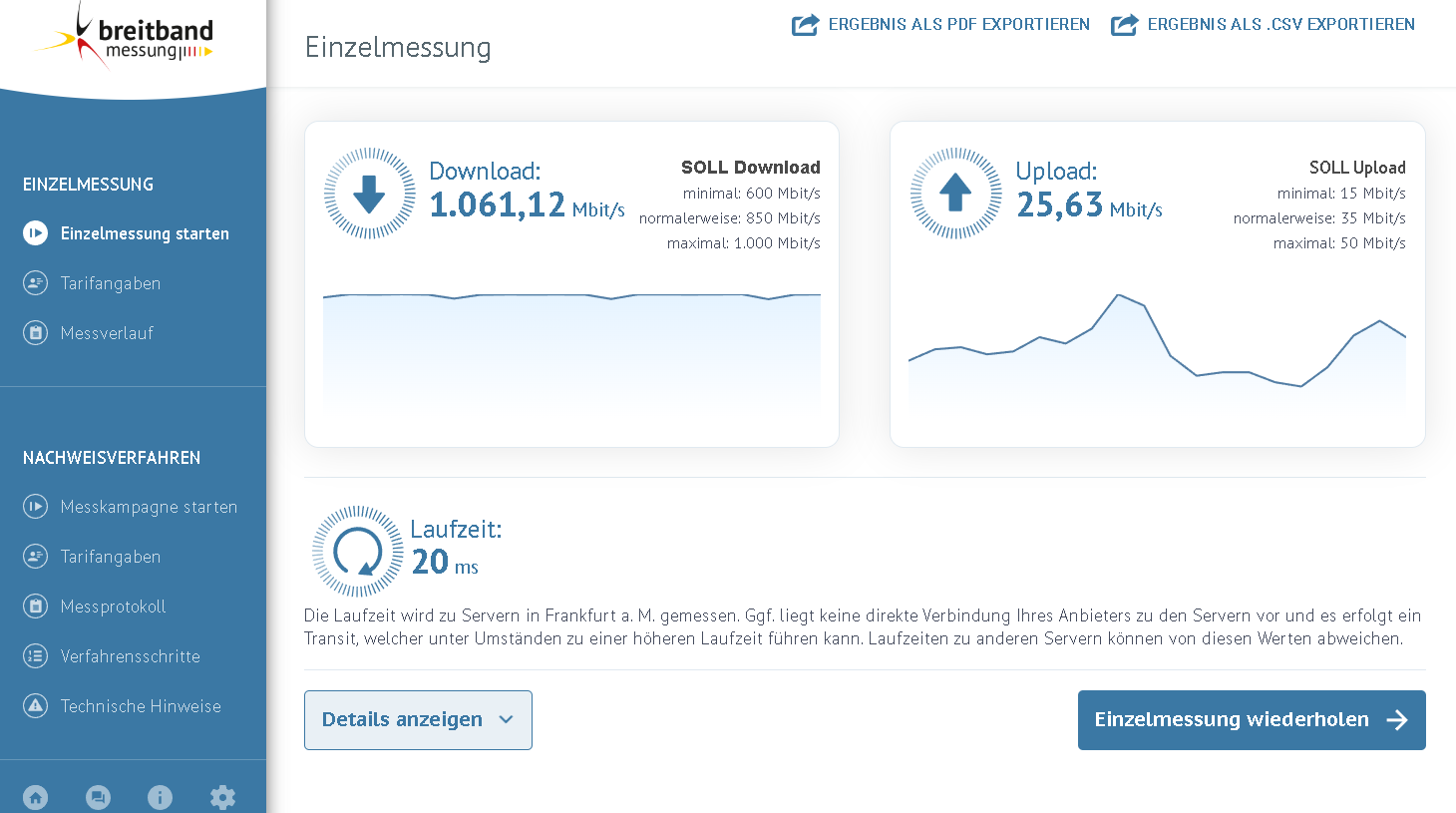Click the PDF export share icon
The image size is (1456, 813).
click(806, 25)
